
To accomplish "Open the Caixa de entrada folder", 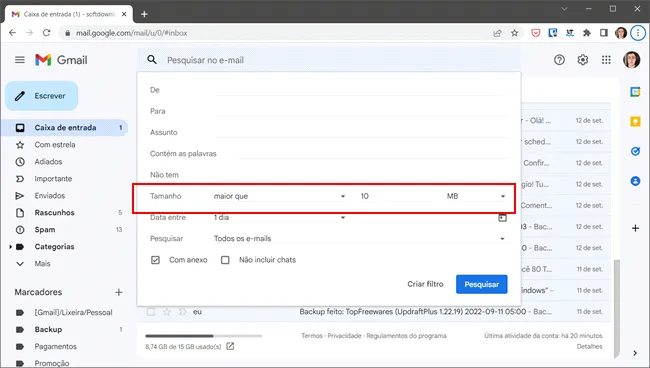I will tap(65, 128).
